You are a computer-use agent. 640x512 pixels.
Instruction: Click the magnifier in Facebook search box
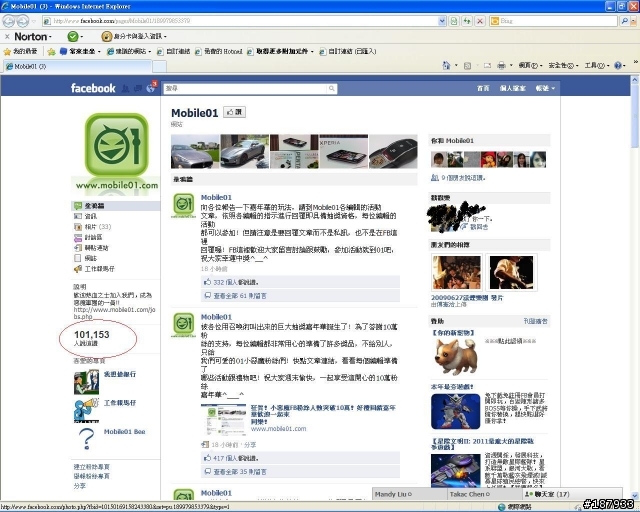(x=332, y=88)
